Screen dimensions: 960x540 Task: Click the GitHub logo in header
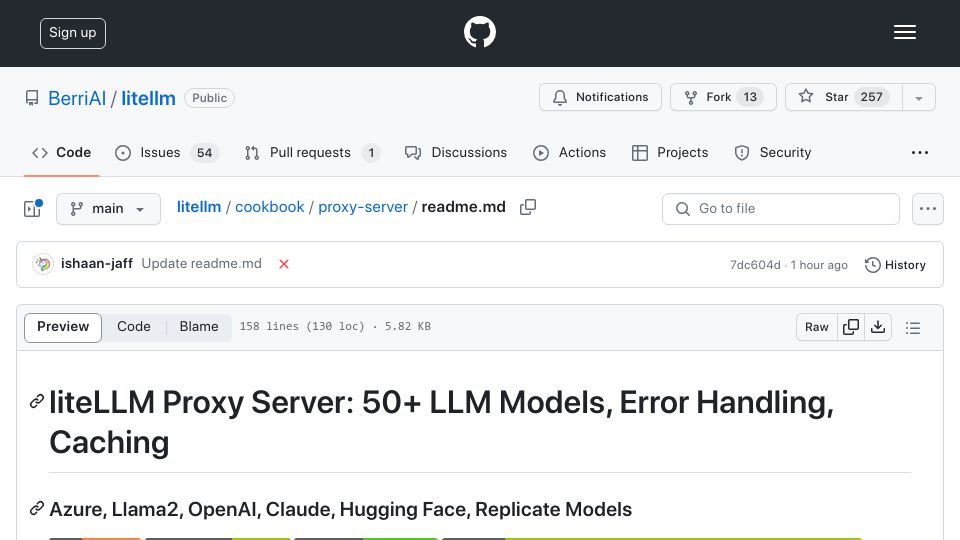pos(479,32)
